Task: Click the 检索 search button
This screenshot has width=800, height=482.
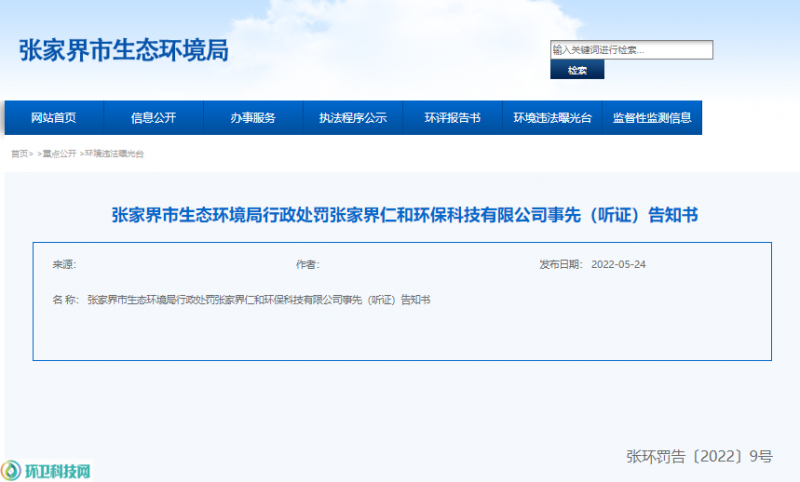Action: point(577,70)
